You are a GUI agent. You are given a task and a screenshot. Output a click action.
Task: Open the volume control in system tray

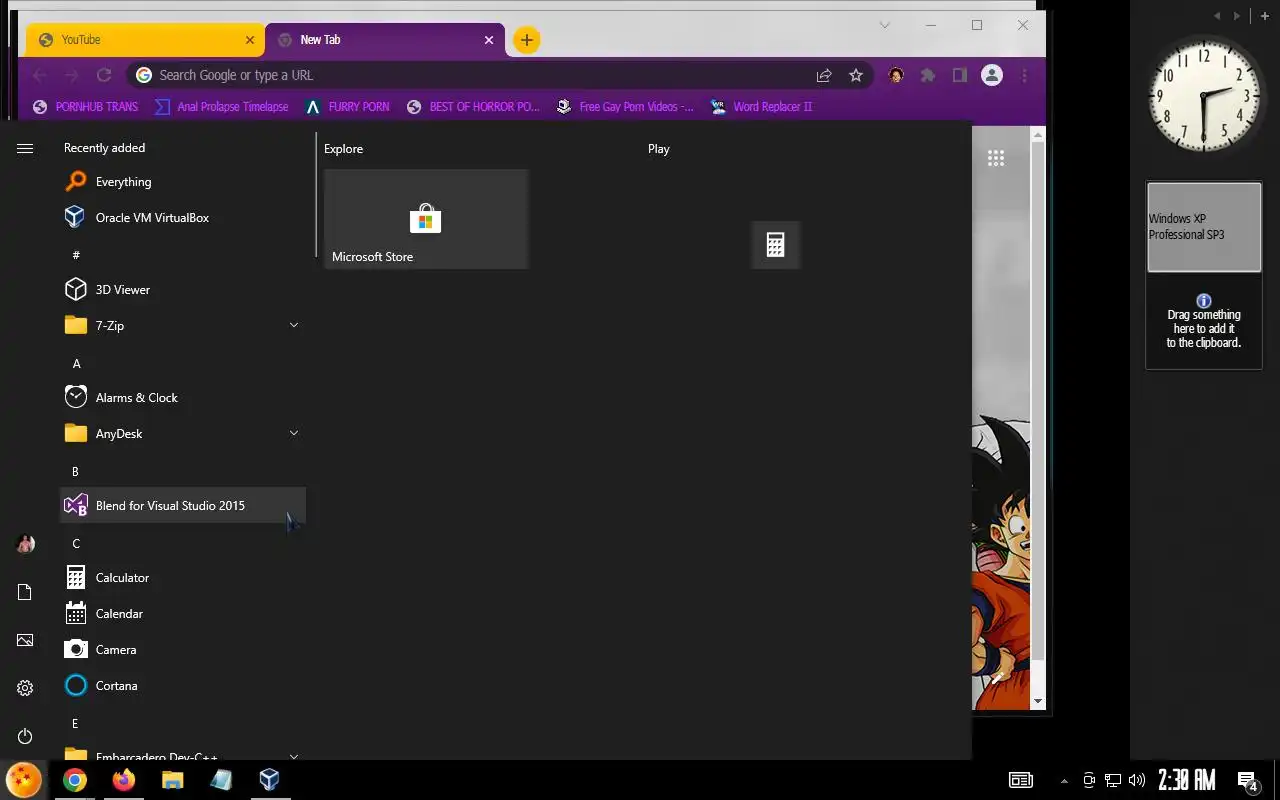point(1137,780)
